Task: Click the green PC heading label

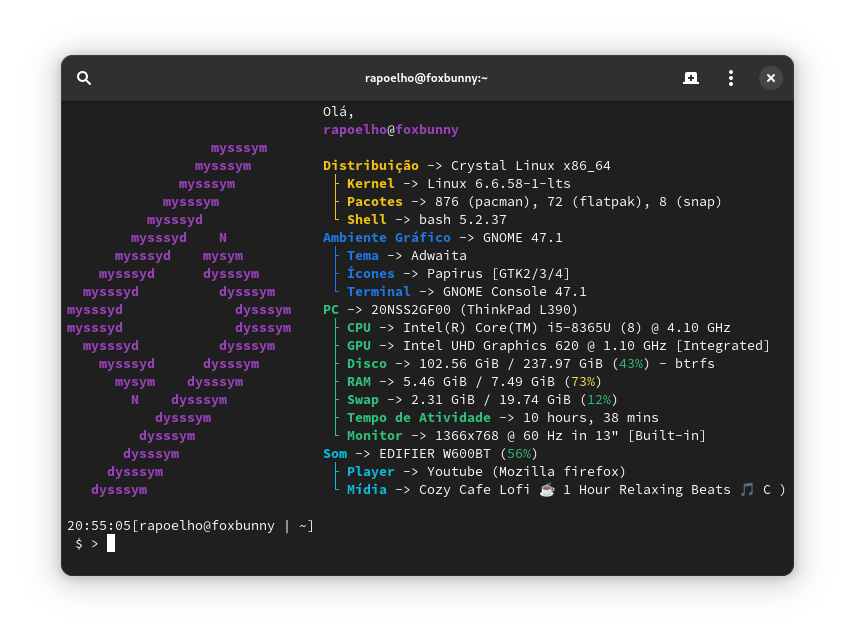Action: tap(331, 310)
